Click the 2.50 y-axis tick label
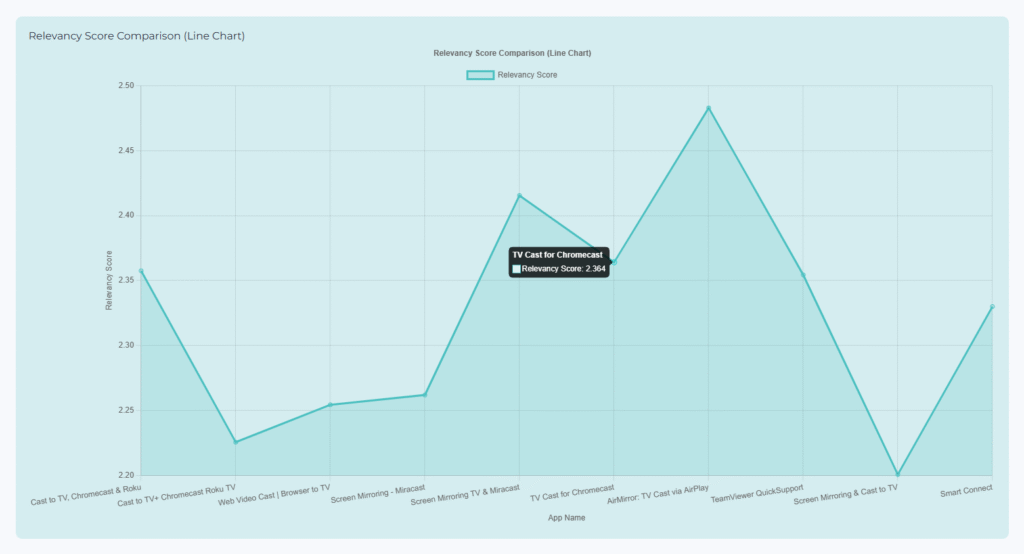 click(125, 86)
